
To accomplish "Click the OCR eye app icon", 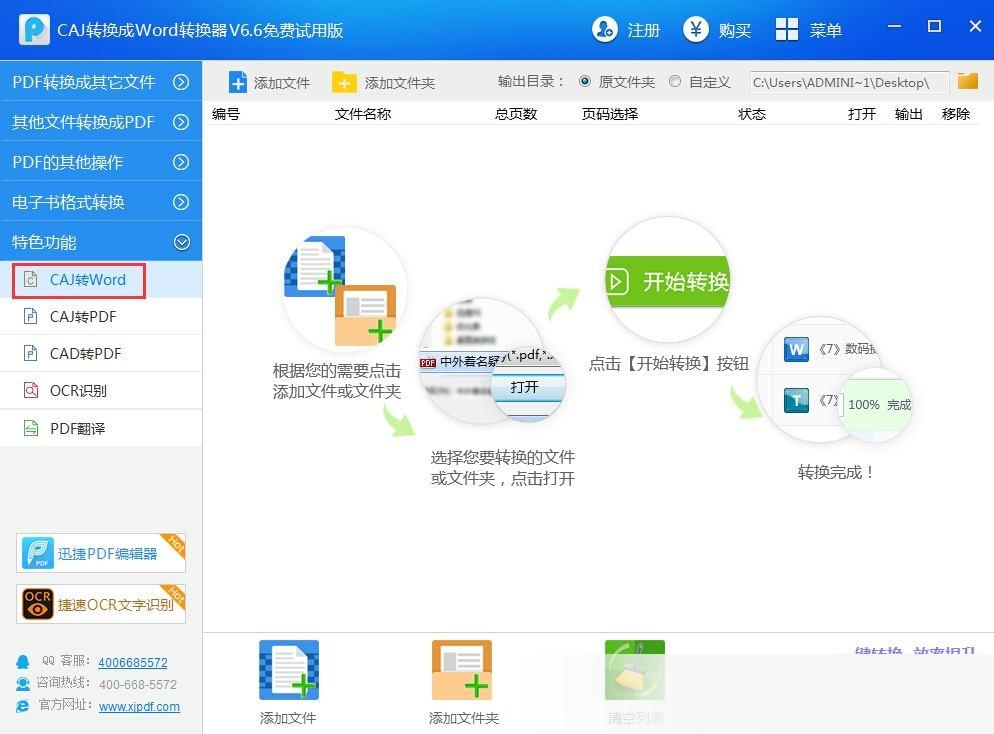I will click(37, 603).
